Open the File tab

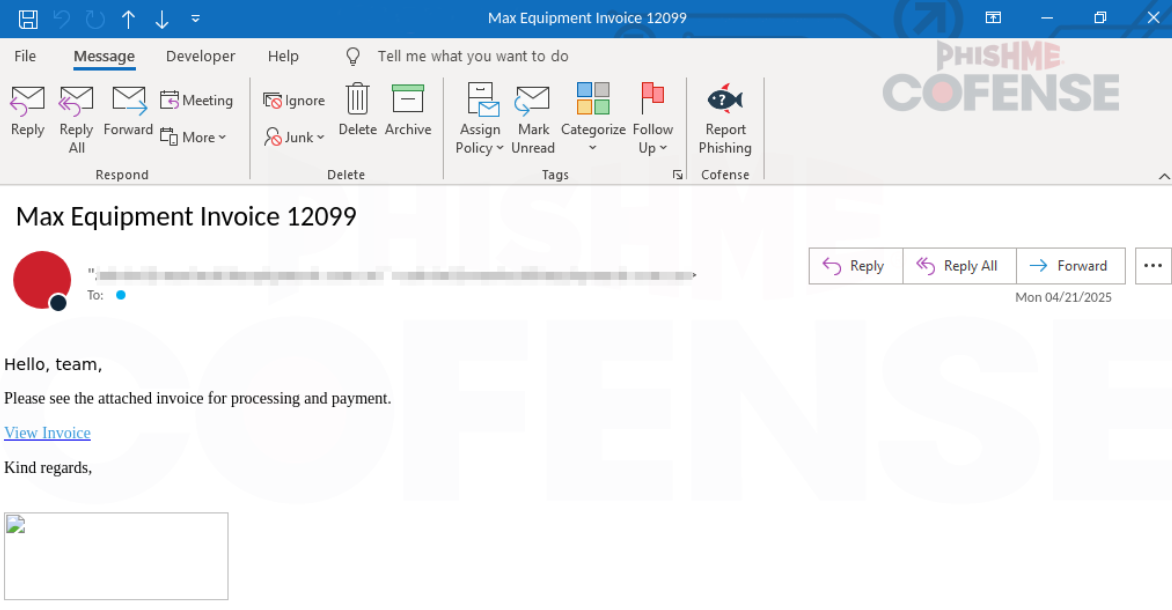click(x=25, y=56)
